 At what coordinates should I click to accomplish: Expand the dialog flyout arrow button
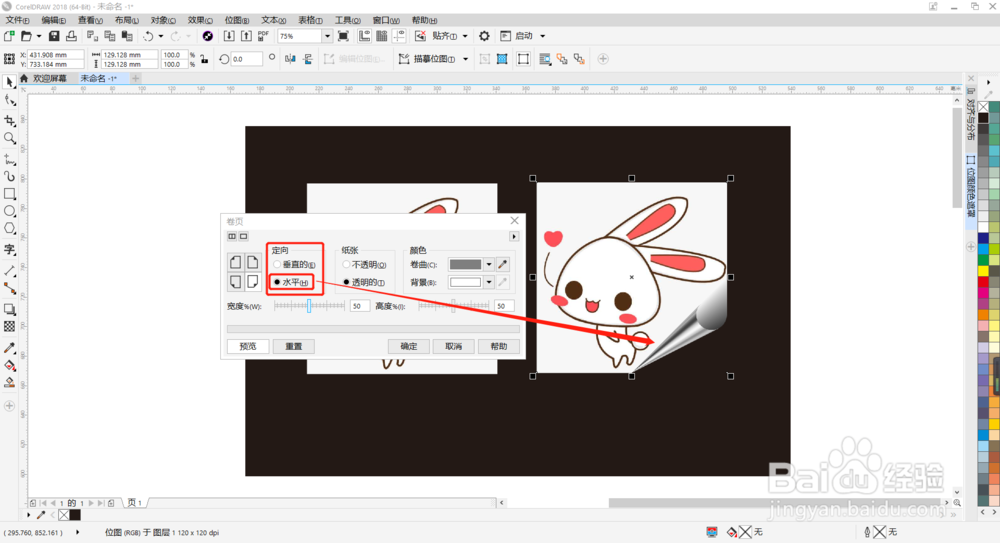click(514, 237)
